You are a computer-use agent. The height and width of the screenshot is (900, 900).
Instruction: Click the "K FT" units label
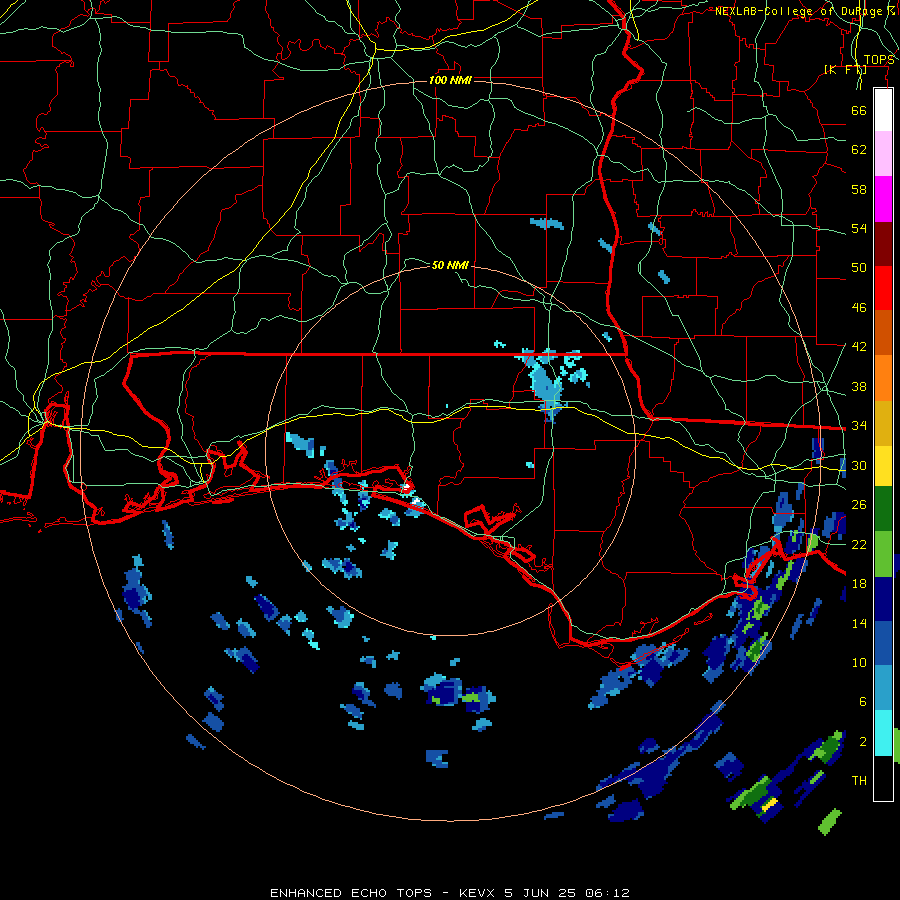pos(845,69)
